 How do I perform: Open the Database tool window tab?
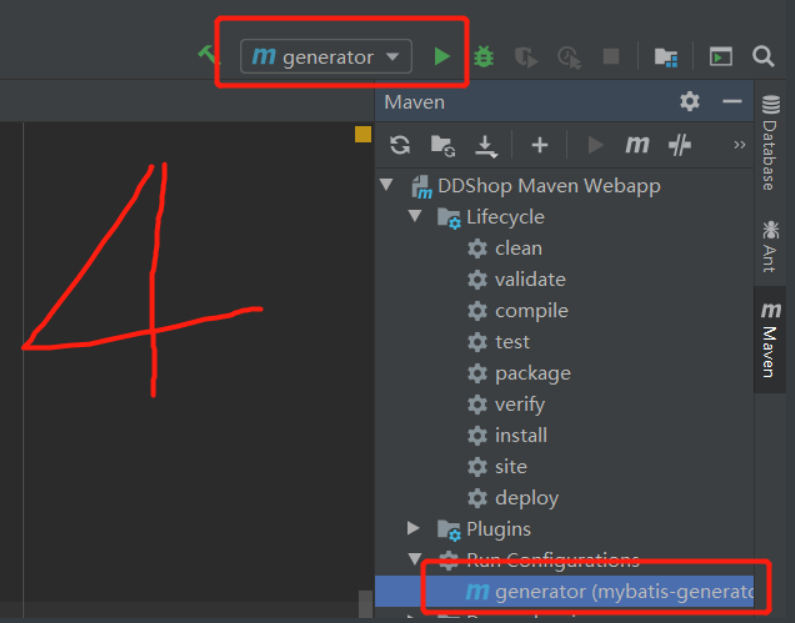coord(770,142)
